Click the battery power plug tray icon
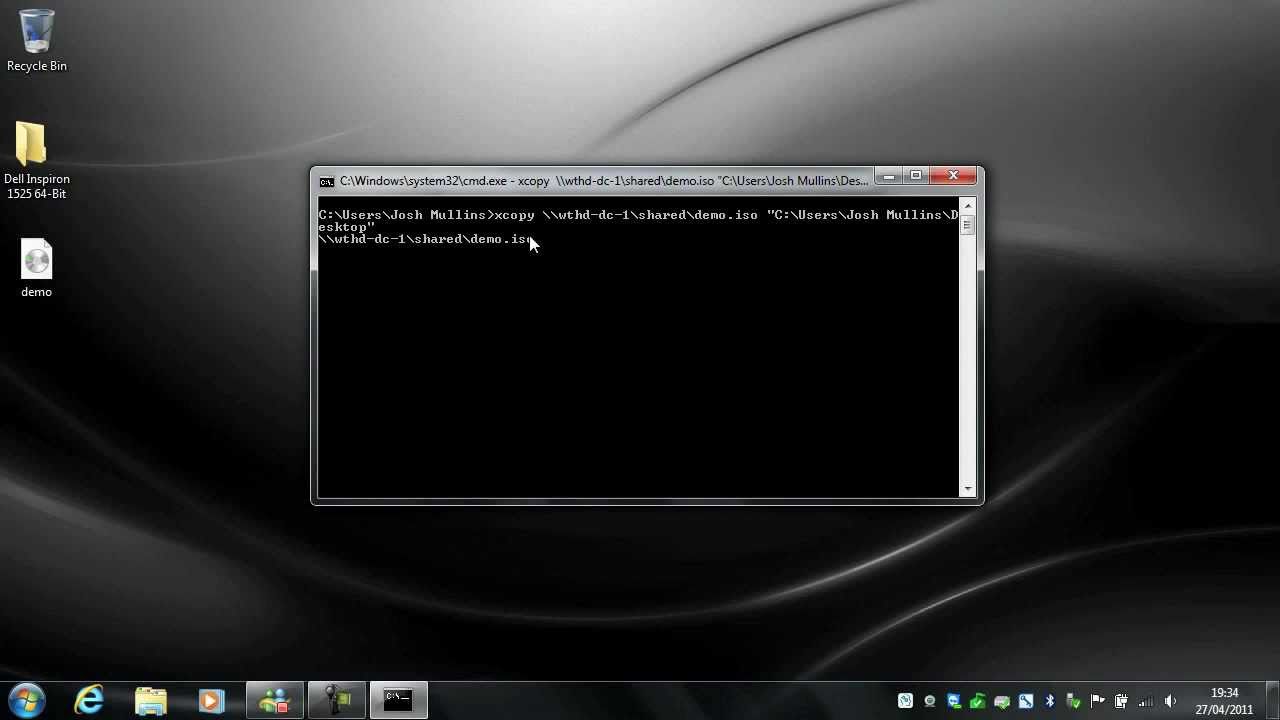 tap(1122, 701)
